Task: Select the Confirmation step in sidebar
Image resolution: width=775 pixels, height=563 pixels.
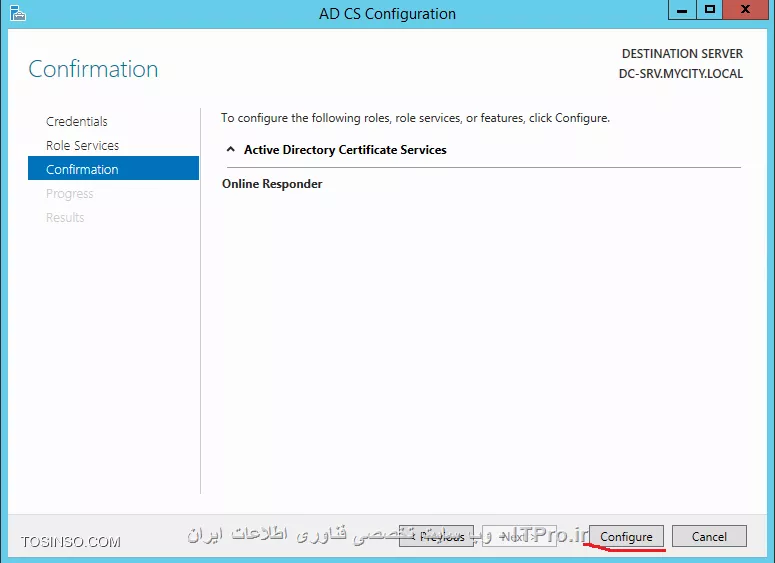Action: (x=114, y=169)
